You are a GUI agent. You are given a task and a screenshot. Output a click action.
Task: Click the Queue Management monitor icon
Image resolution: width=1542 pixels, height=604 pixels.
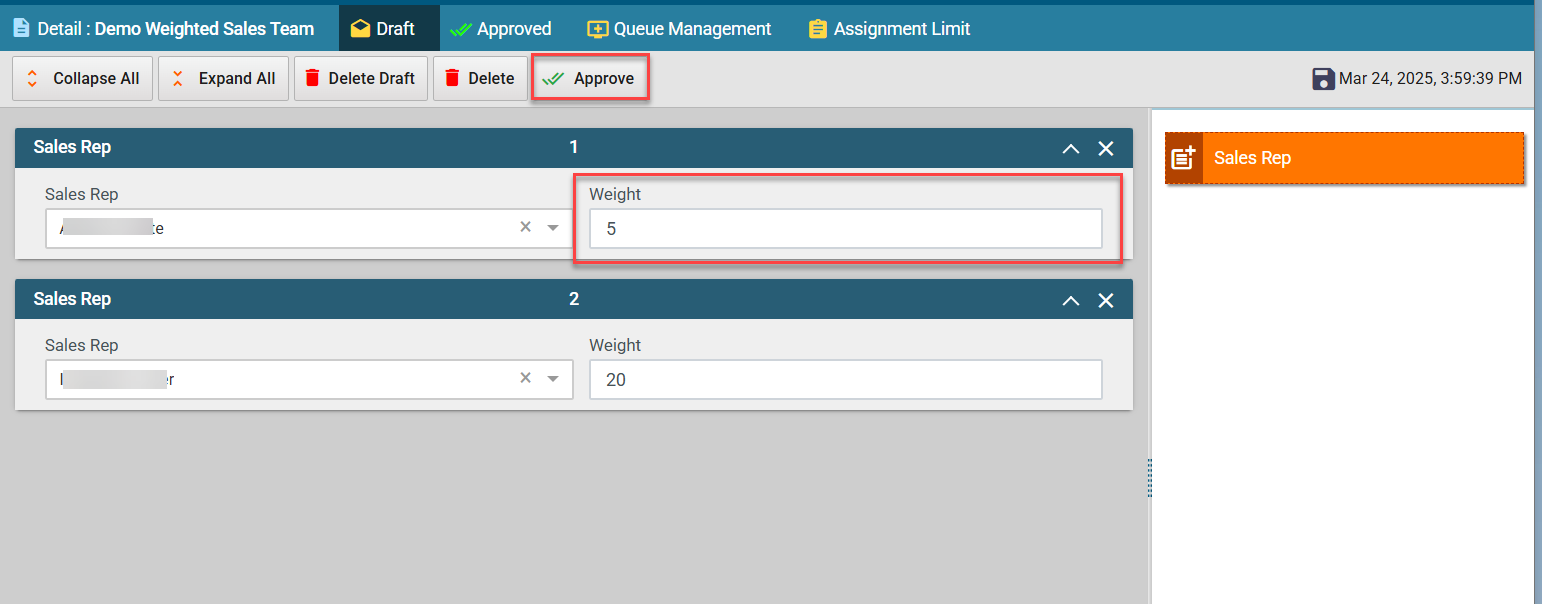tap(597, 29)
